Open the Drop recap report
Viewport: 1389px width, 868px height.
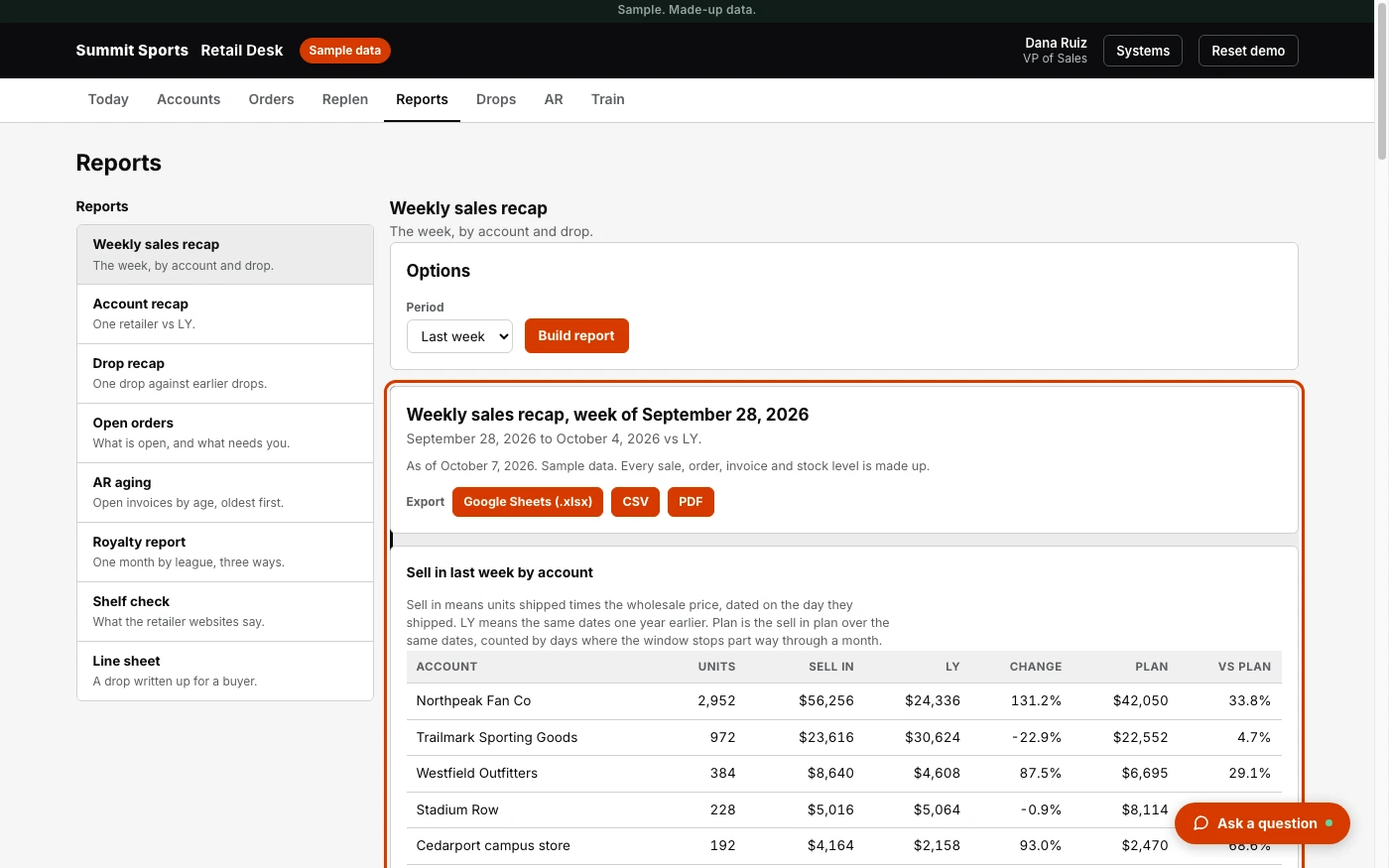coord(225,374)
